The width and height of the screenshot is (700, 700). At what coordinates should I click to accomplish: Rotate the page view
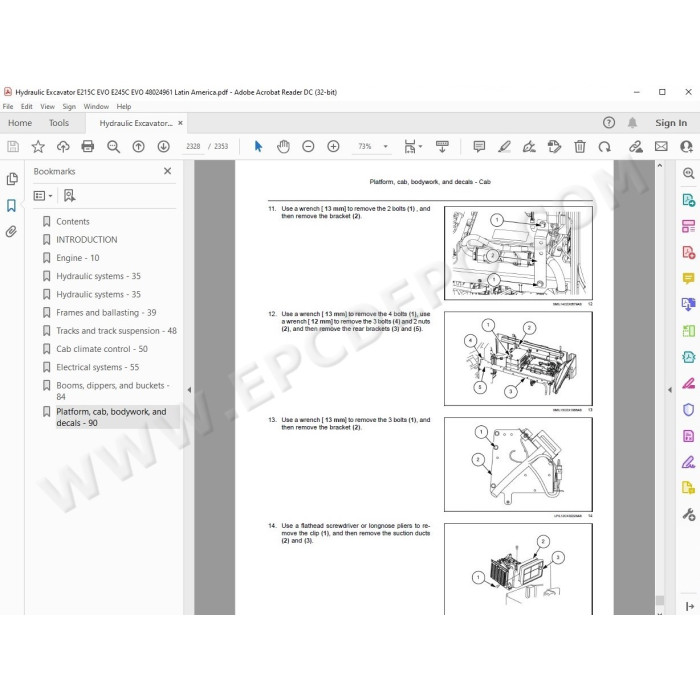click(x=604, y=146)
